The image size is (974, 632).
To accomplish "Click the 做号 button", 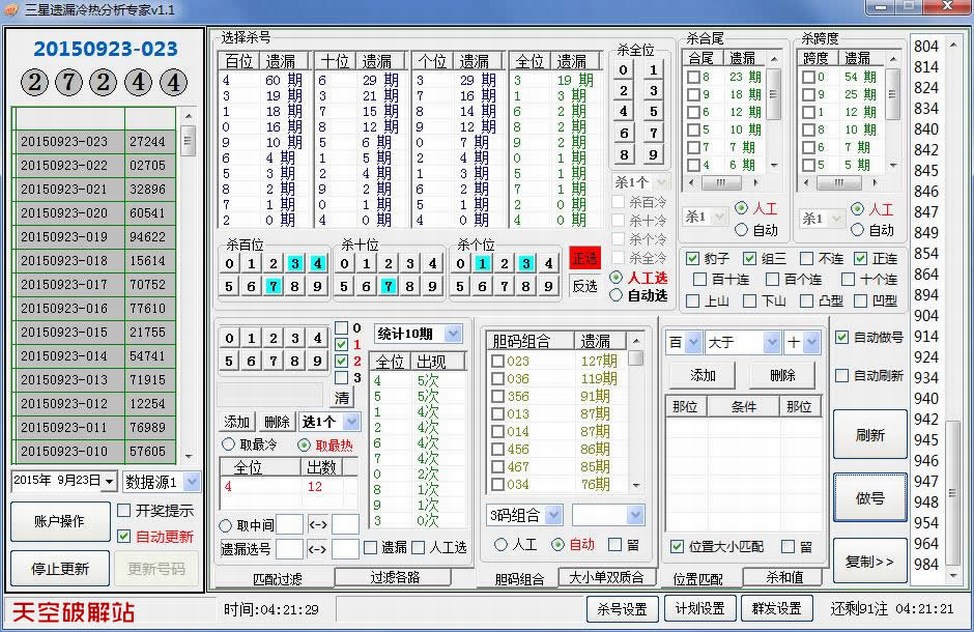I will click(x=869, y=498).
